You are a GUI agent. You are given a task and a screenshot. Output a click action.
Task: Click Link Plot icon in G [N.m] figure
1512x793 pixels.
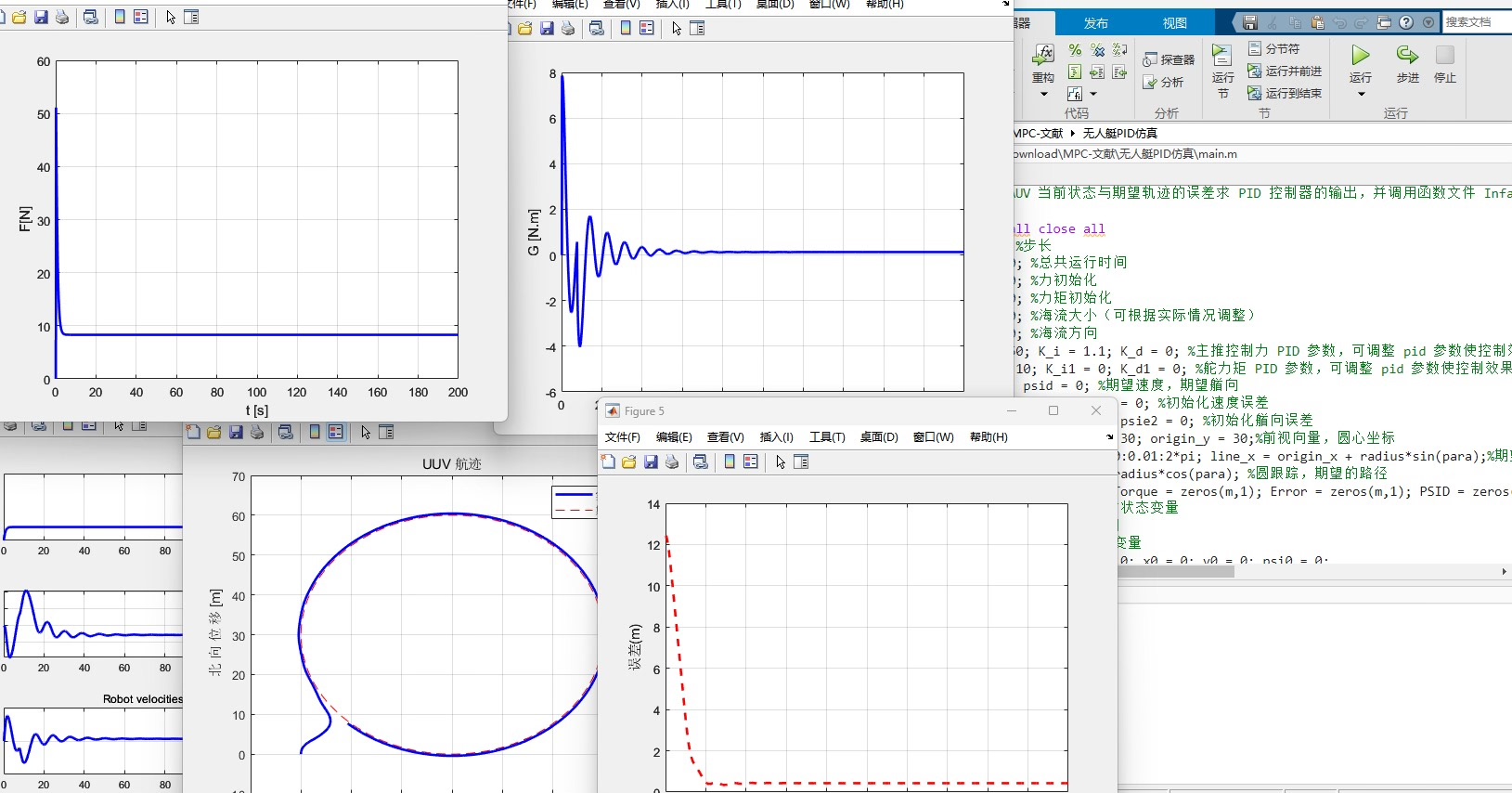[x=597, y=28]
